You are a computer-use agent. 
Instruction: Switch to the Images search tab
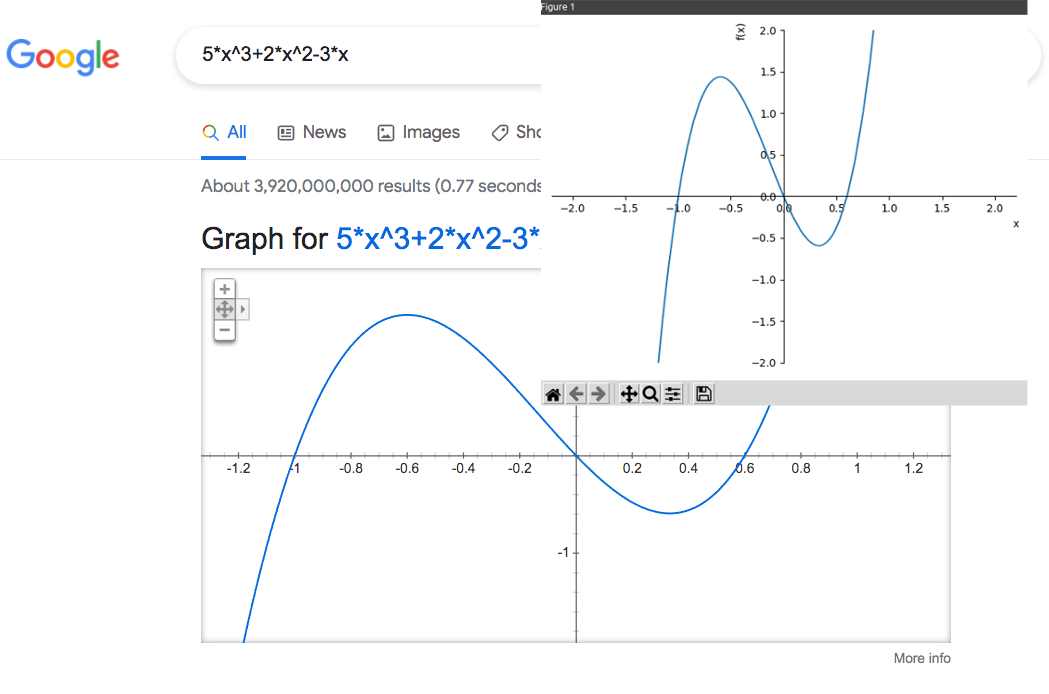[x=431, y=131]
